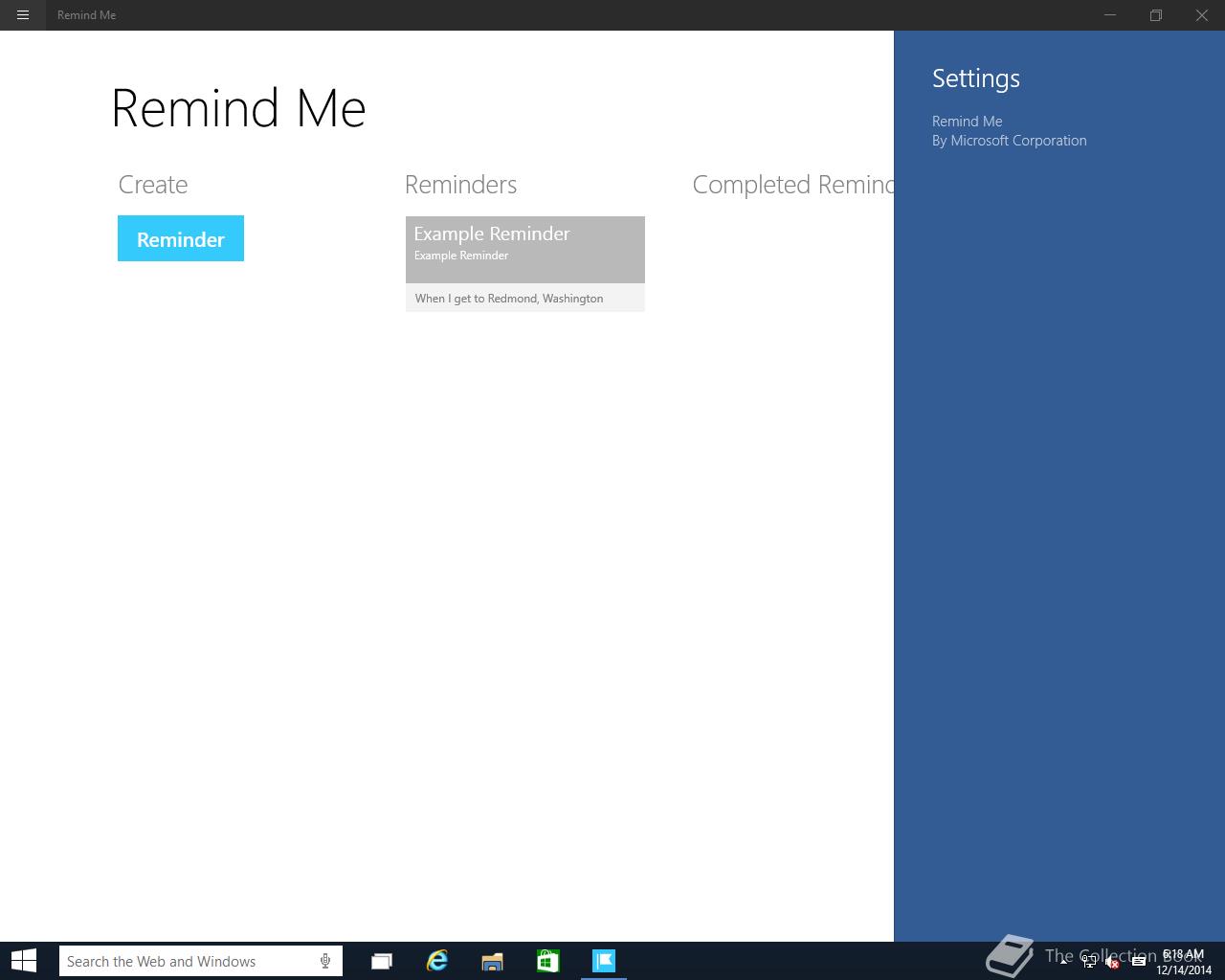Open the hamburger menu in title bar
The width and height of the screenshot is (1225, 980).
tap(23, 15)
